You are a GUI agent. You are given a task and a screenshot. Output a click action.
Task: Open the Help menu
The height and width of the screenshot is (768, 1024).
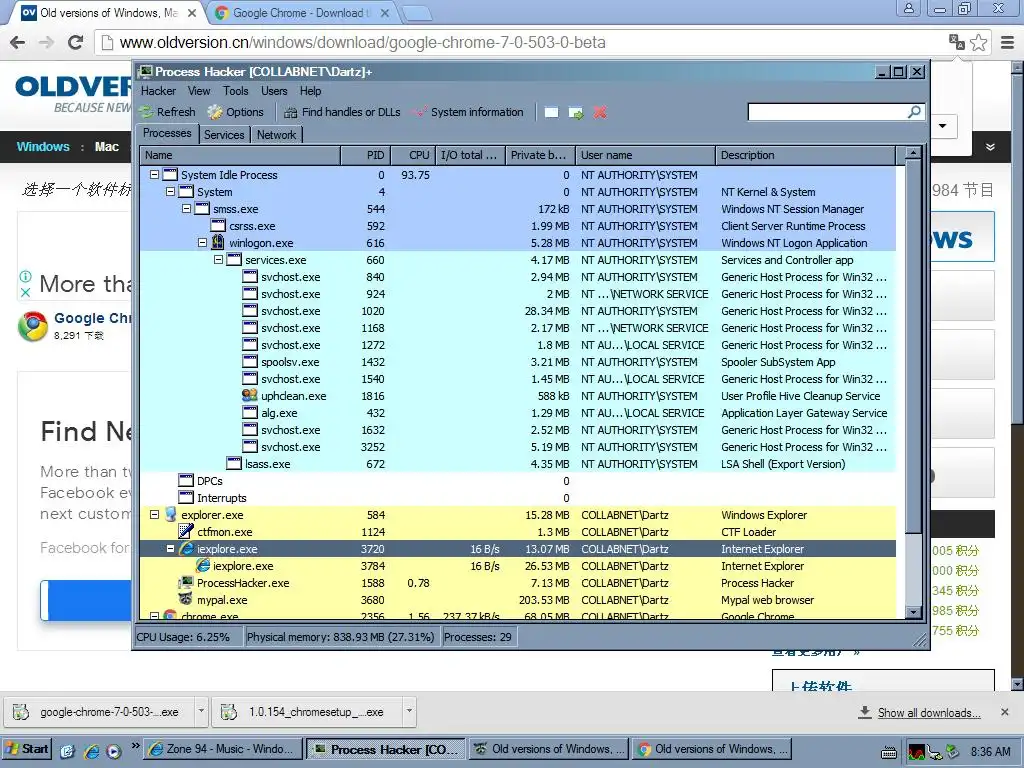(310, 91)
